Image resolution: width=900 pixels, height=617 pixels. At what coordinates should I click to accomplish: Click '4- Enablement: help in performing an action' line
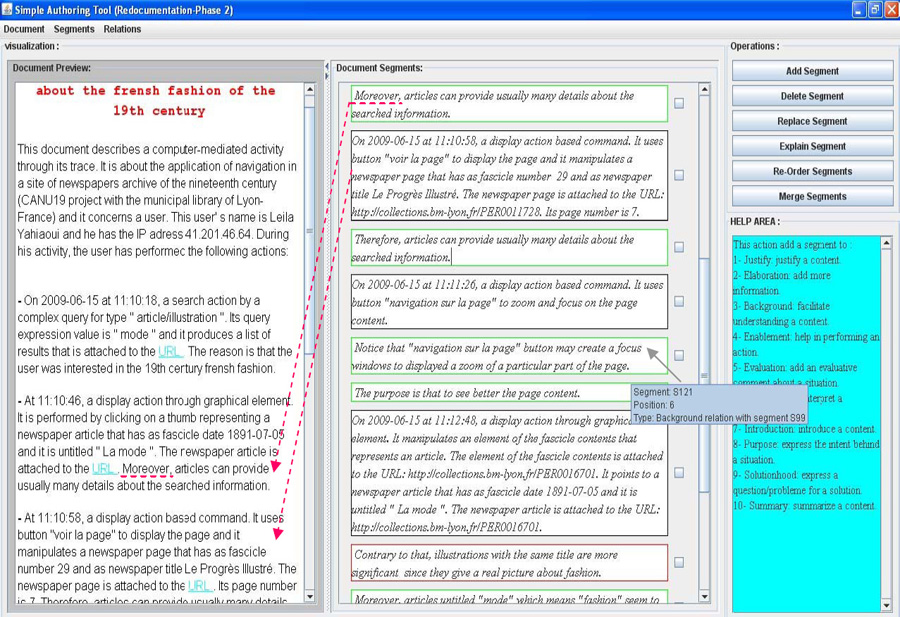[806, 344]
